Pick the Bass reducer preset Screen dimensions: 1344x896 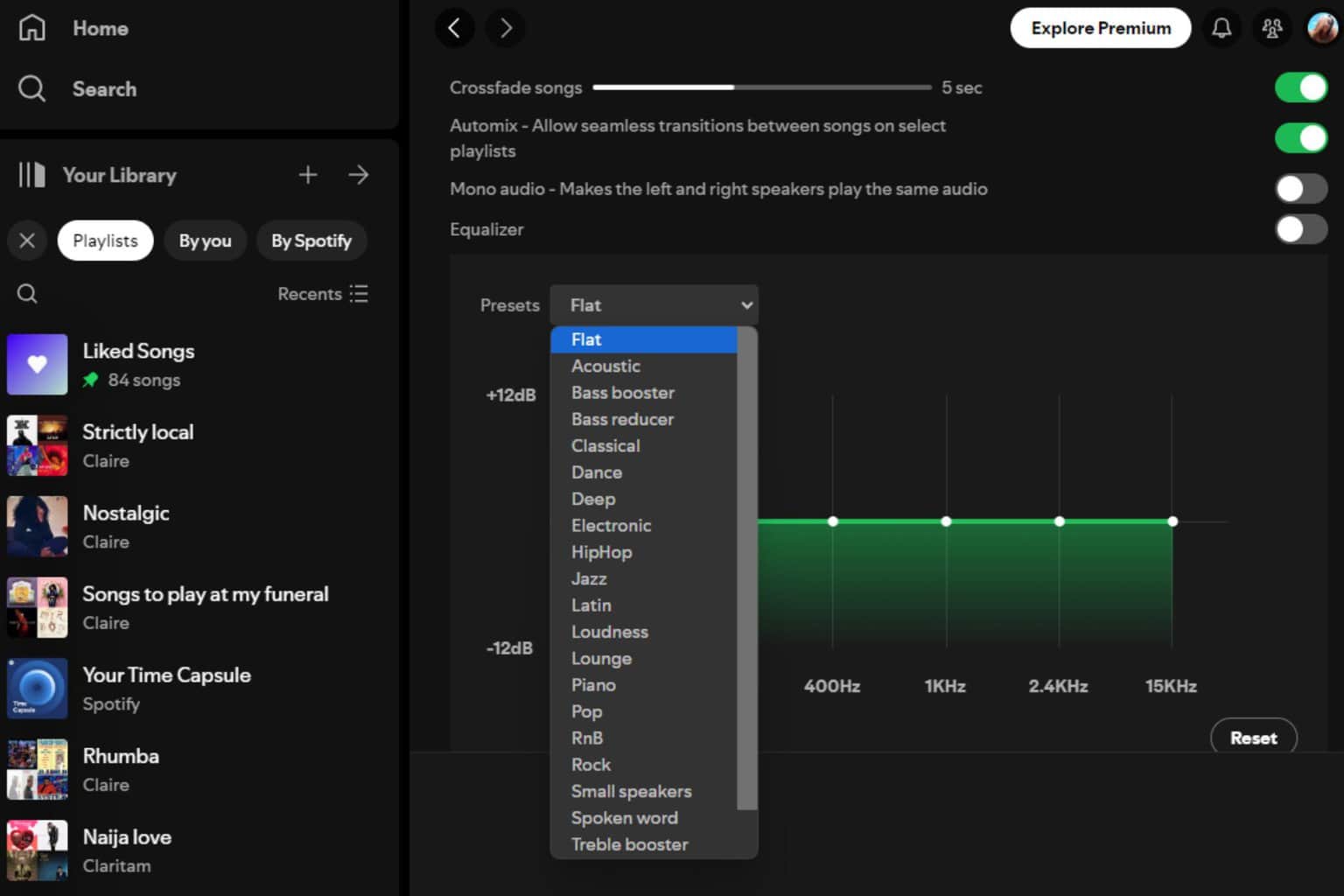click(644, 419)
